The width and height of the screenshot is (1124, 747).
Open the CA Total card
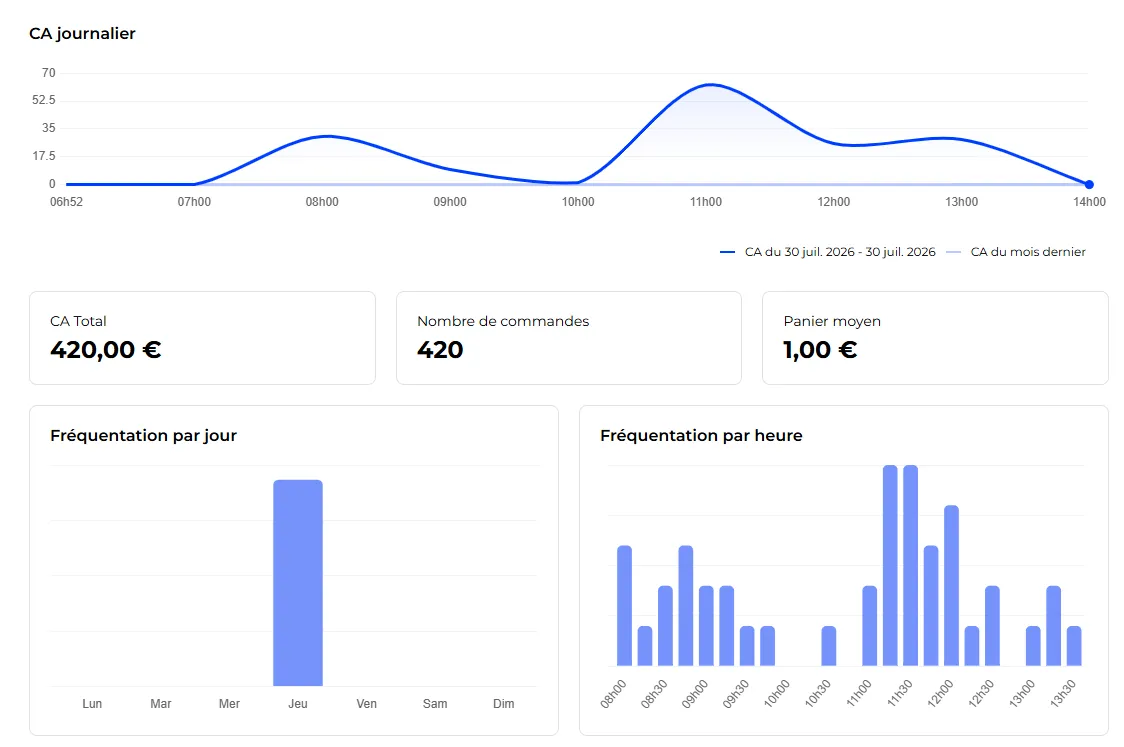[x=202, y=338]
